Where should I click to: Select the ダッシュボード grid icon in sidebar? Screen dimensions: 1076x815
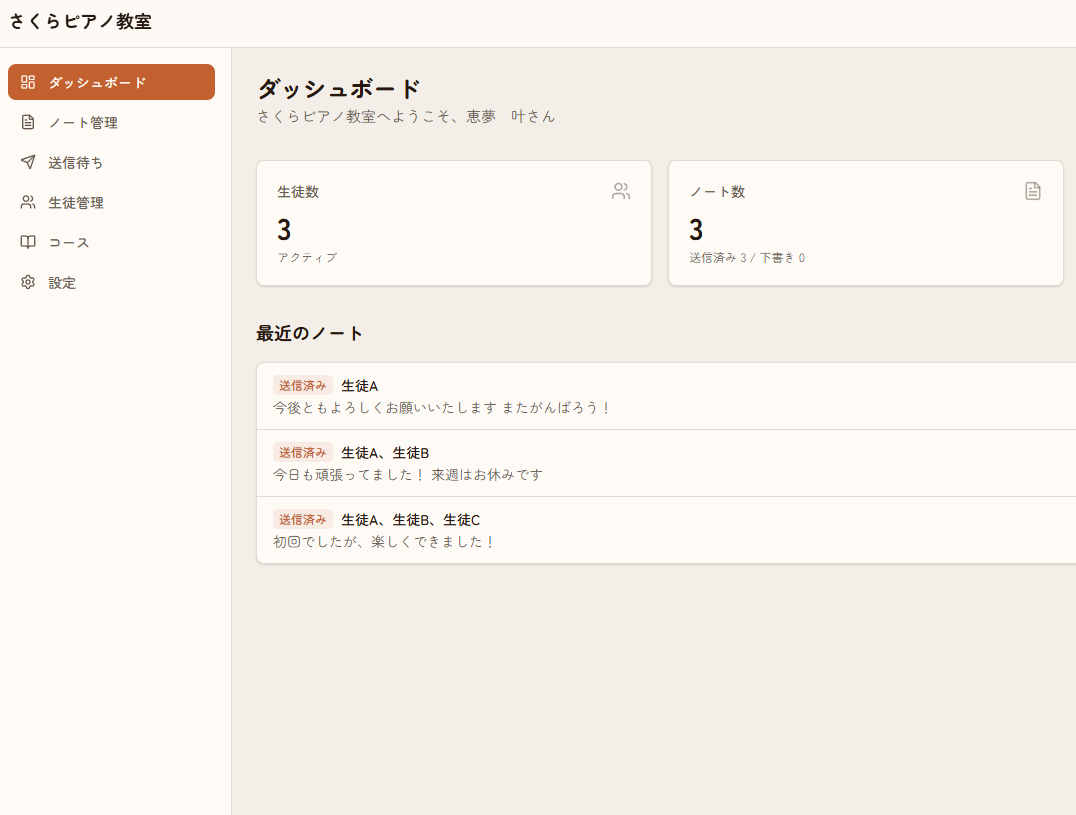click(28, 82)
